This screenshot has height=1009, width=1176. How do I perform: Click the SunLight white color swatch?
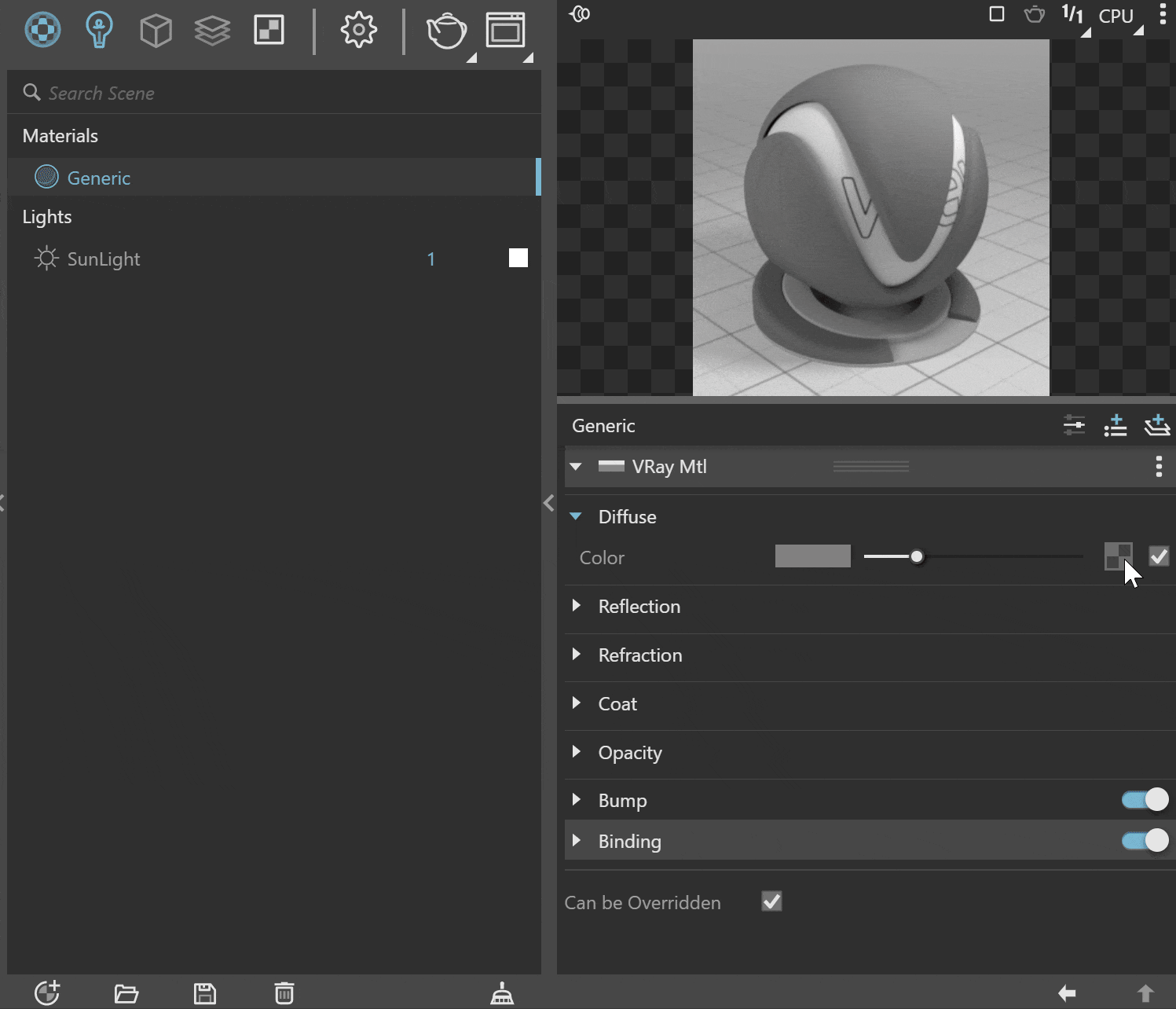518,258
